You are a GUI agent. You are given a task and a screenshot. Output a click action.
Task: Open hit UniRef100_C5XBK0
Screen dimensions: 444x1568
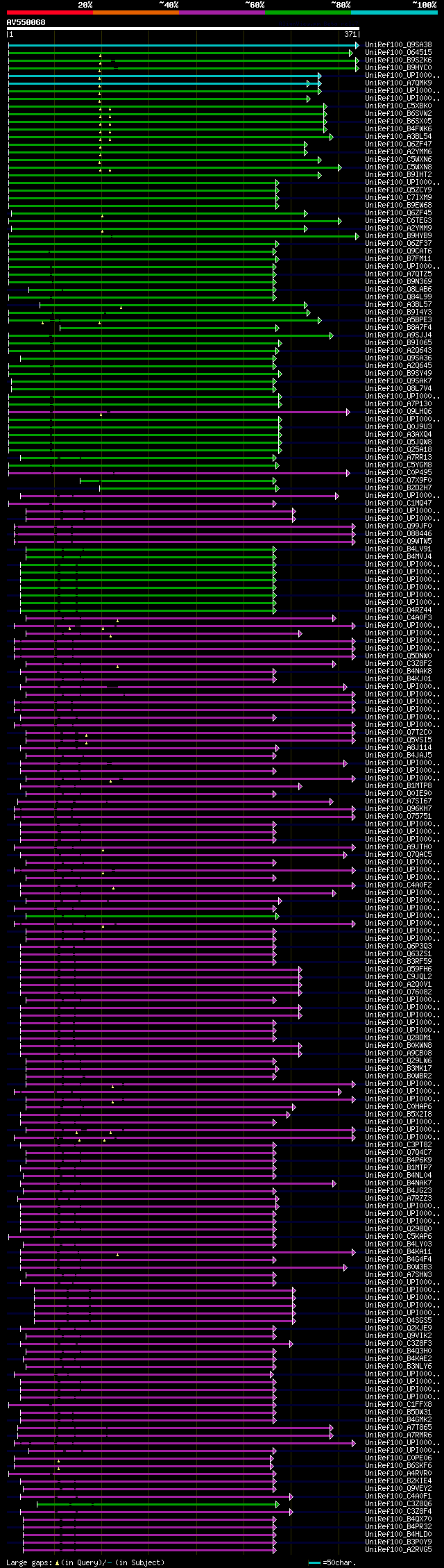point(398,106)
